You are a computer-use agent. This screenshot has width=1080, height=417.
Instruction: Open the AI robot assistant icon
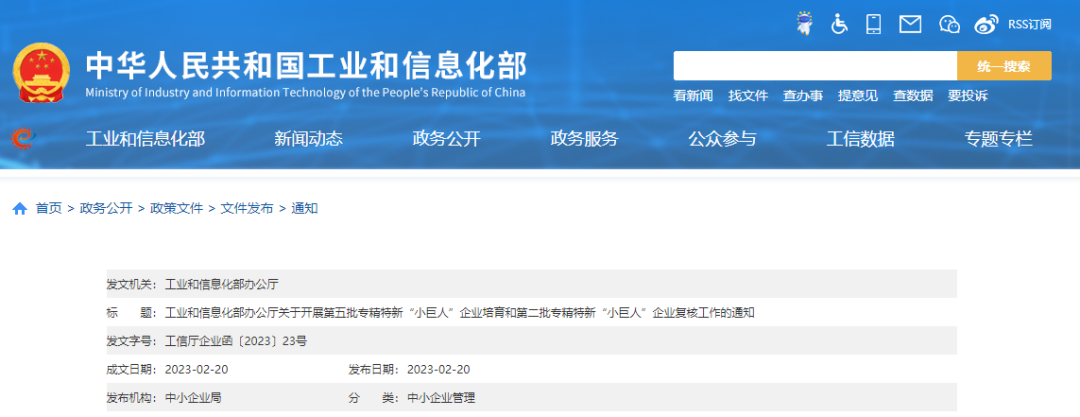tap(804, 23)
